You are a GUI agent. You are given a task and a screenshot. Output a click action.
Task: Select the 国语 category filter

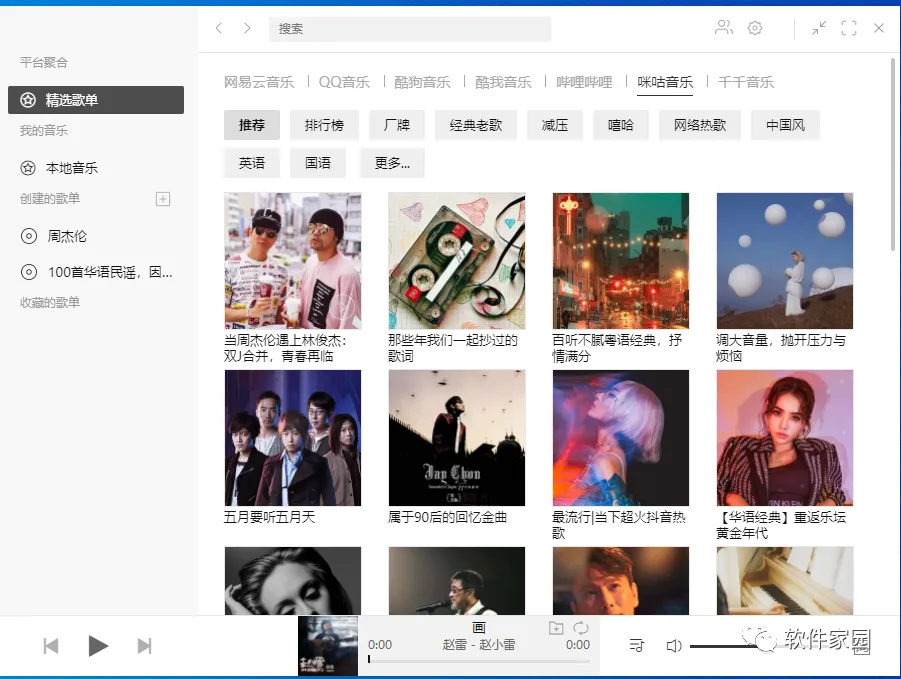click(x=318, y=163)
